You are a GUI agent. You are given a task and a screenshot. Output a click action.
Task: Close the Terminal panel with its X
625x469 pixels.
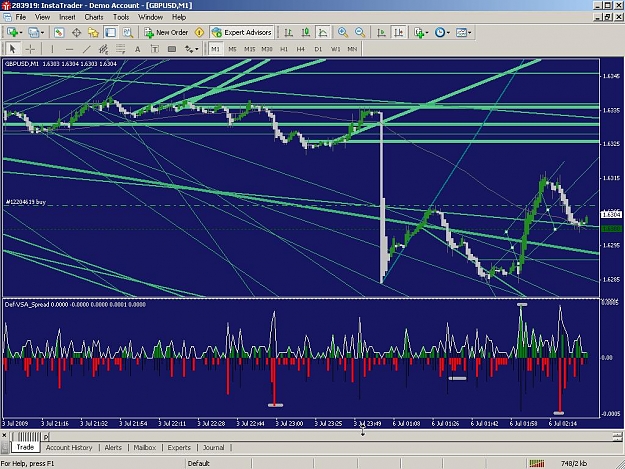[4, 436]
